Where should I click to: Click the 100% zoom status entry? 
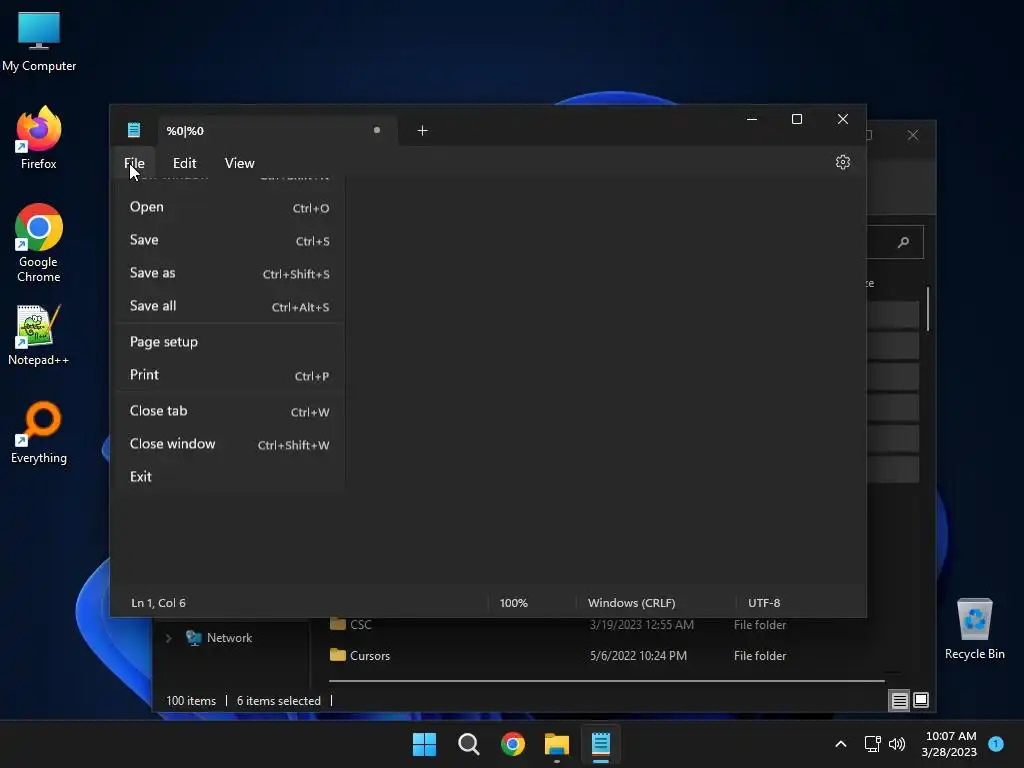(513, 603)
